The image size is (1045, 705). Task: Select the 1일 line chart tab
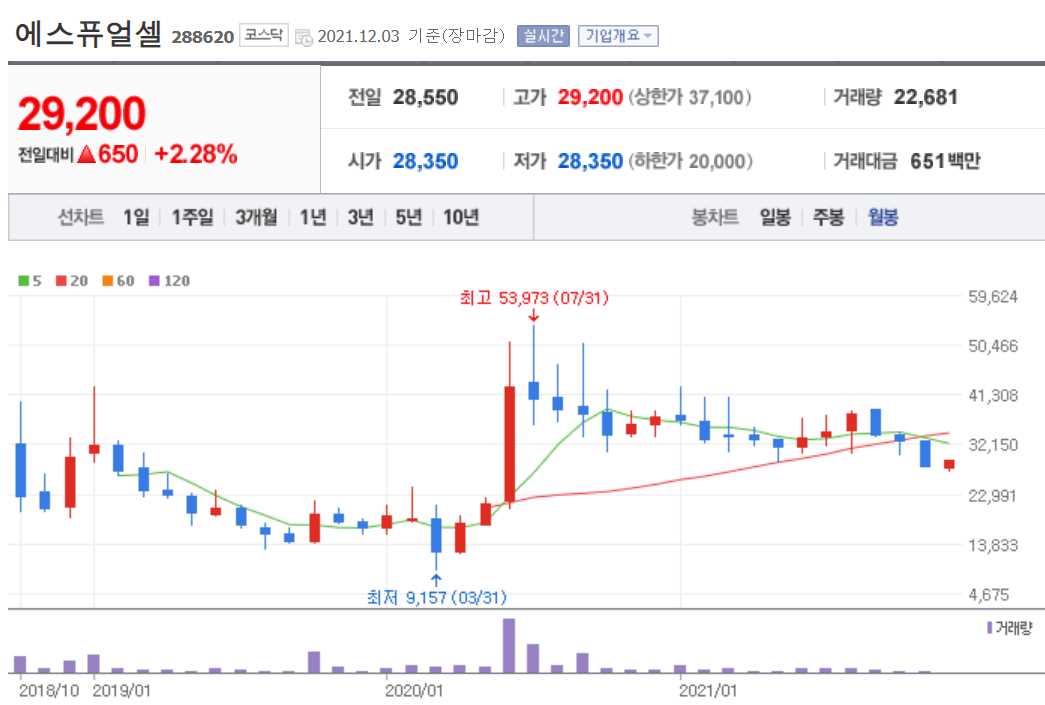coord(136,217)
